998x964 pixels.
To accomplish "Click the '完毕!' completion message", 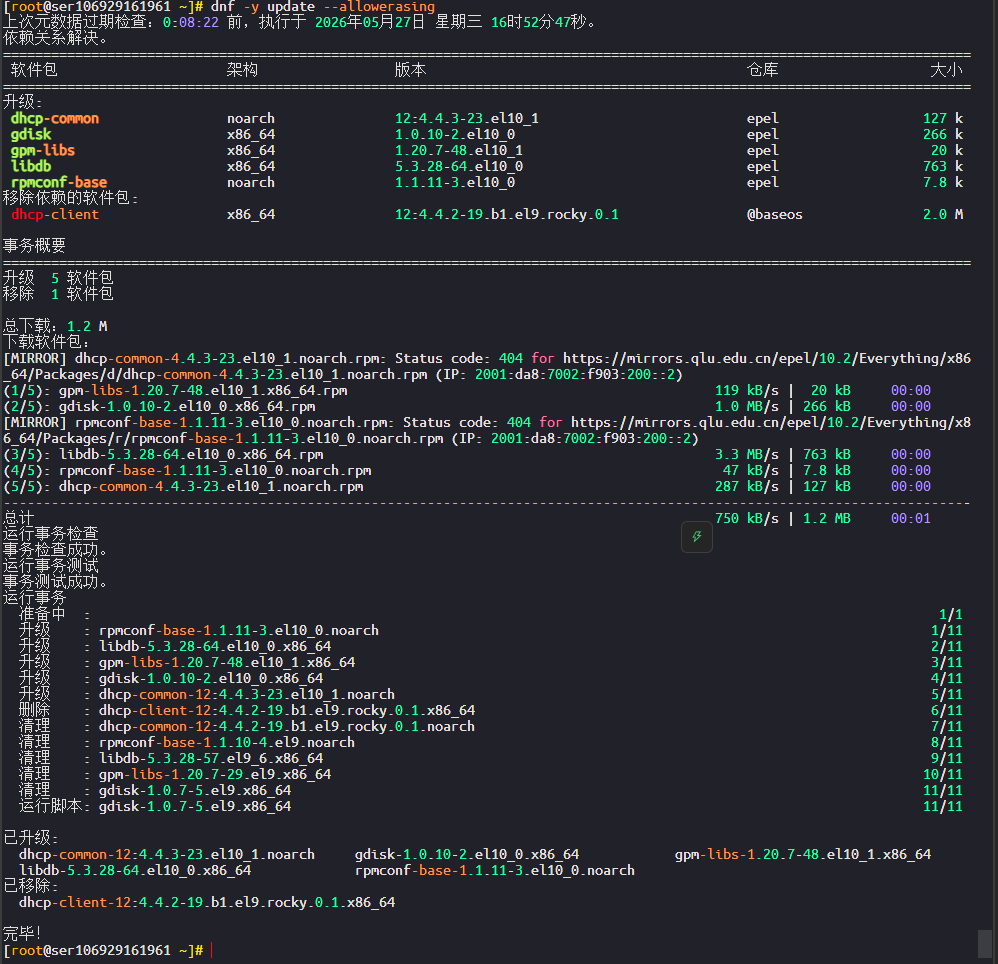I will tap(22, 934).
